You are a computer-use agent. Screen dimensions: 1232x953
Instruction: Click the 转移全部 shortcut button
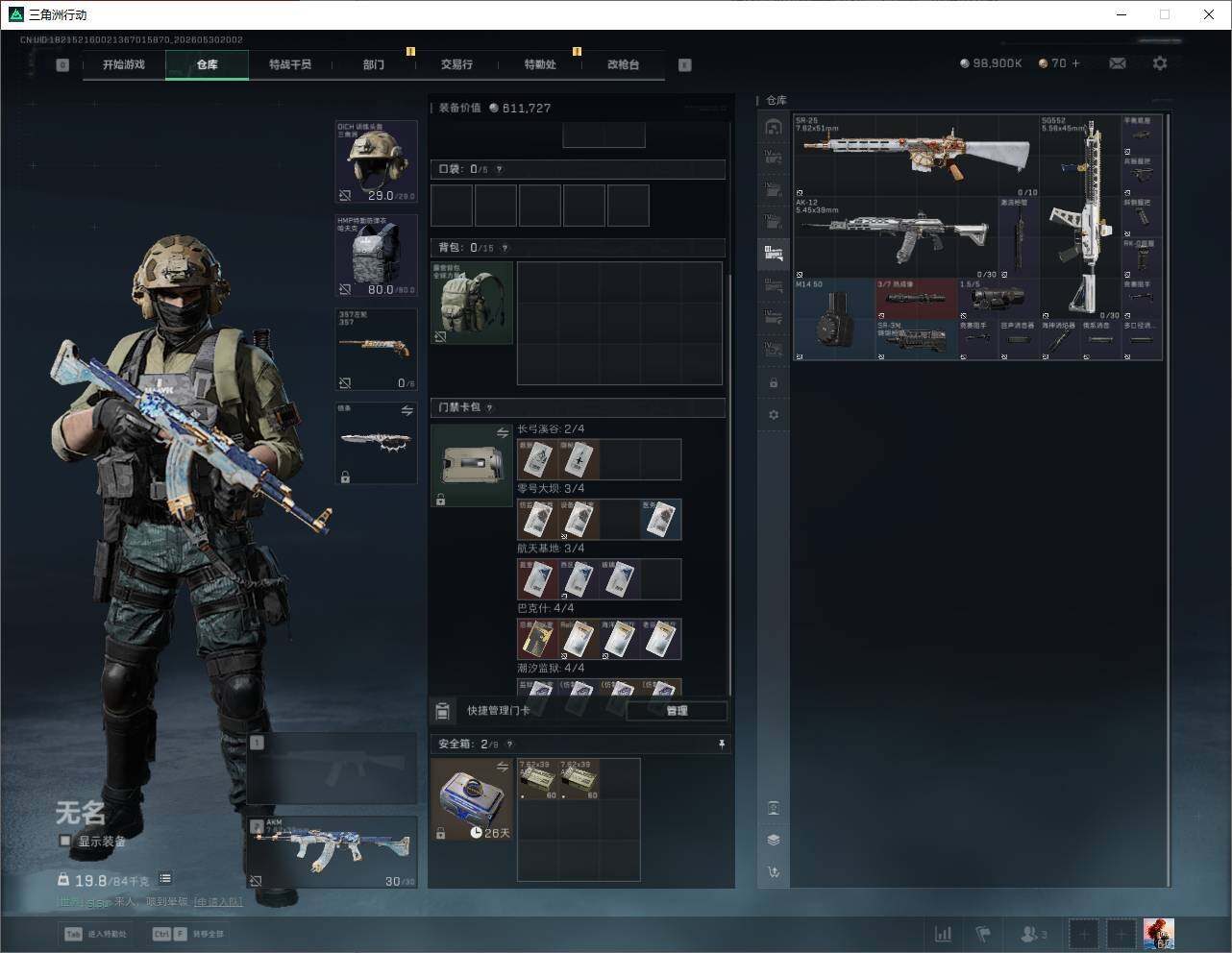coord(188,934)
